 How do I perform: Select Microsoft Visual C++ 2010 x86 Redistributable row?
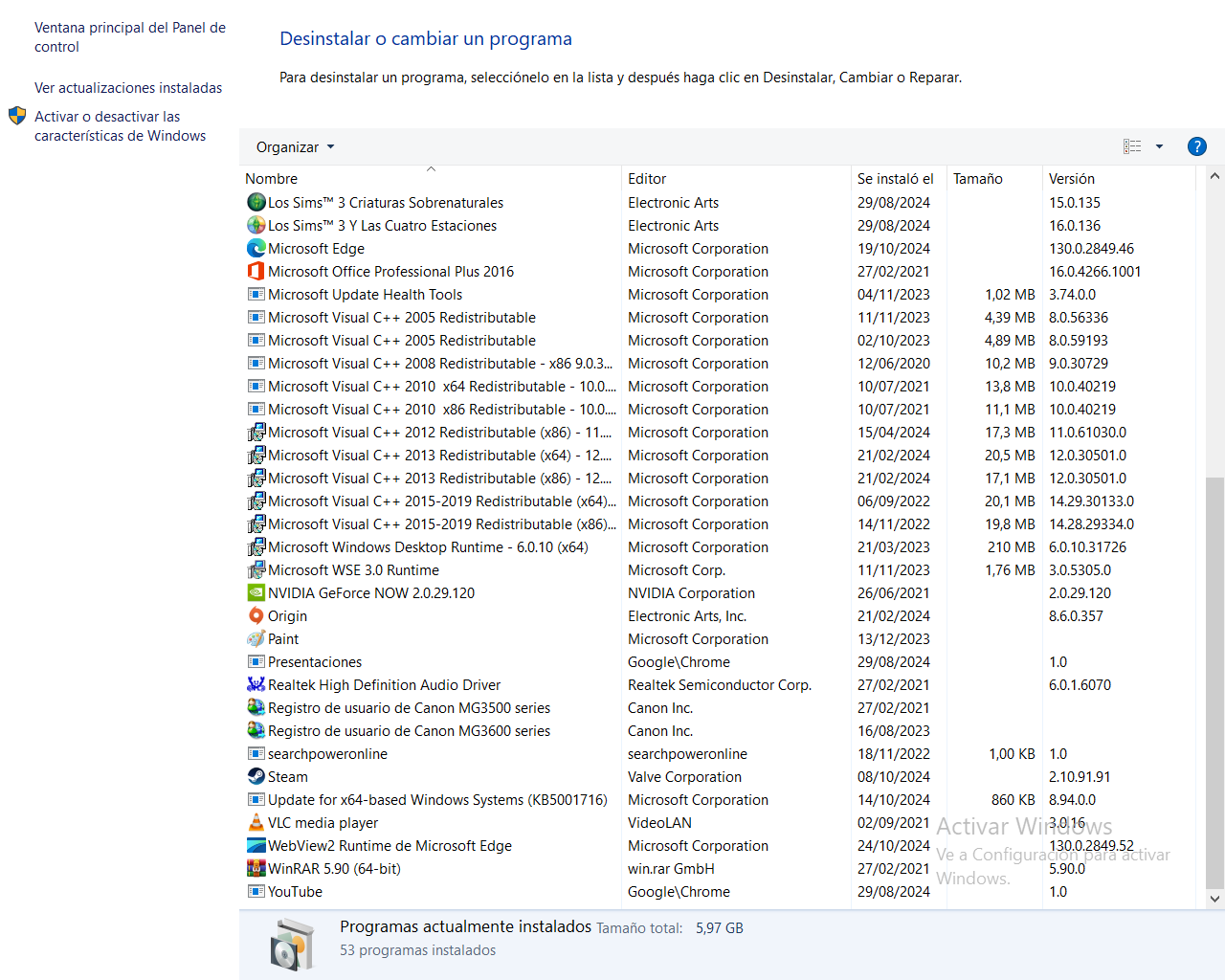click(x=718, y=409)
